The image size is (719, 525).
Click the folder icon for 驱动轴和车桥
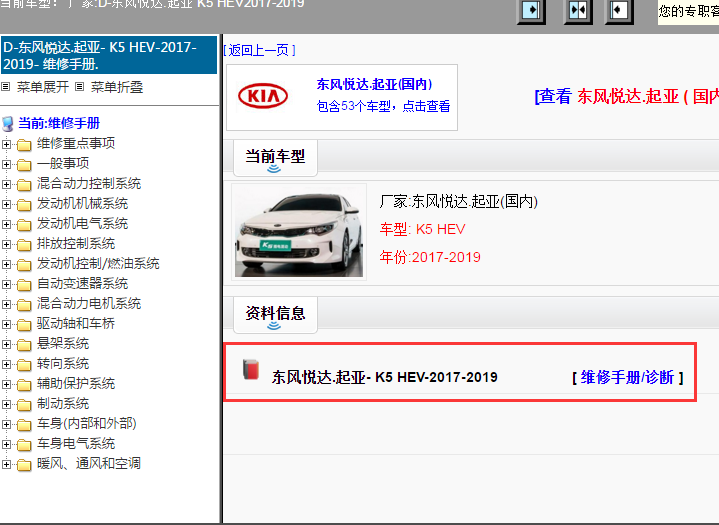click(24, 325)
